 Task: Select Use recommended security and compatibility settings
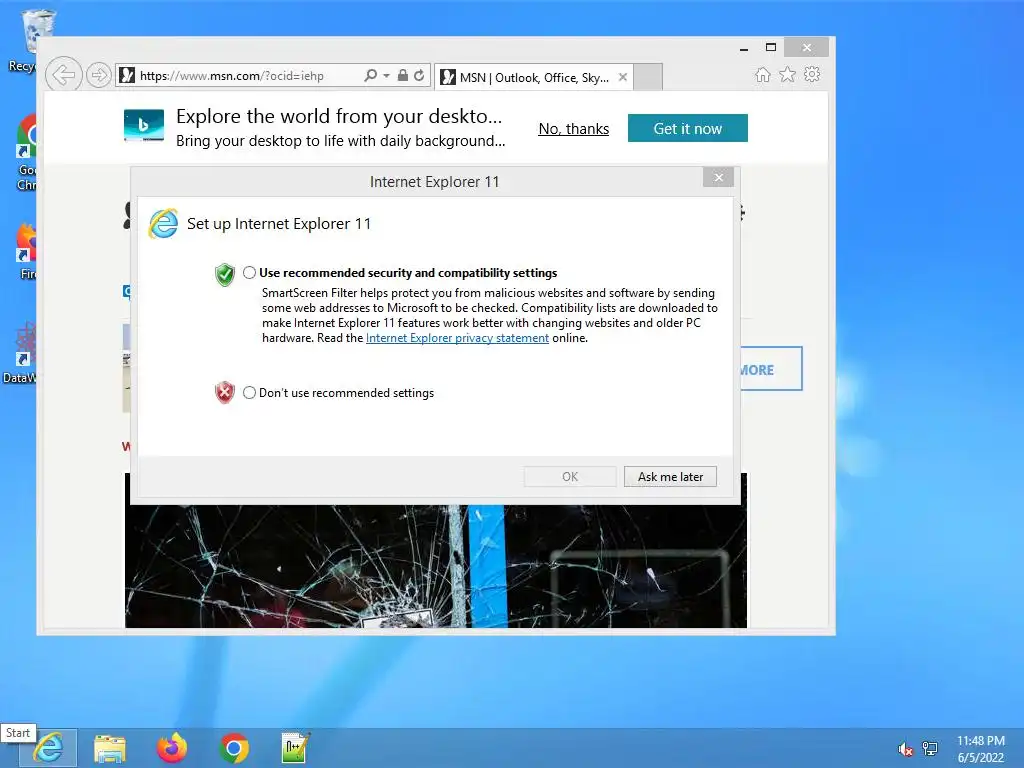(x=249, y=273)
